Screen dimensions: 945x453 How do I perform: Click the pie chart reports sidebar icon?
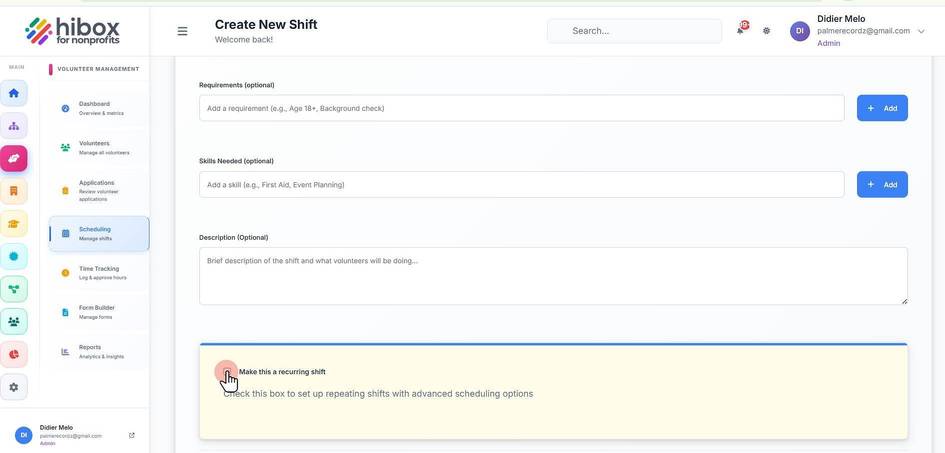(14, 354)
